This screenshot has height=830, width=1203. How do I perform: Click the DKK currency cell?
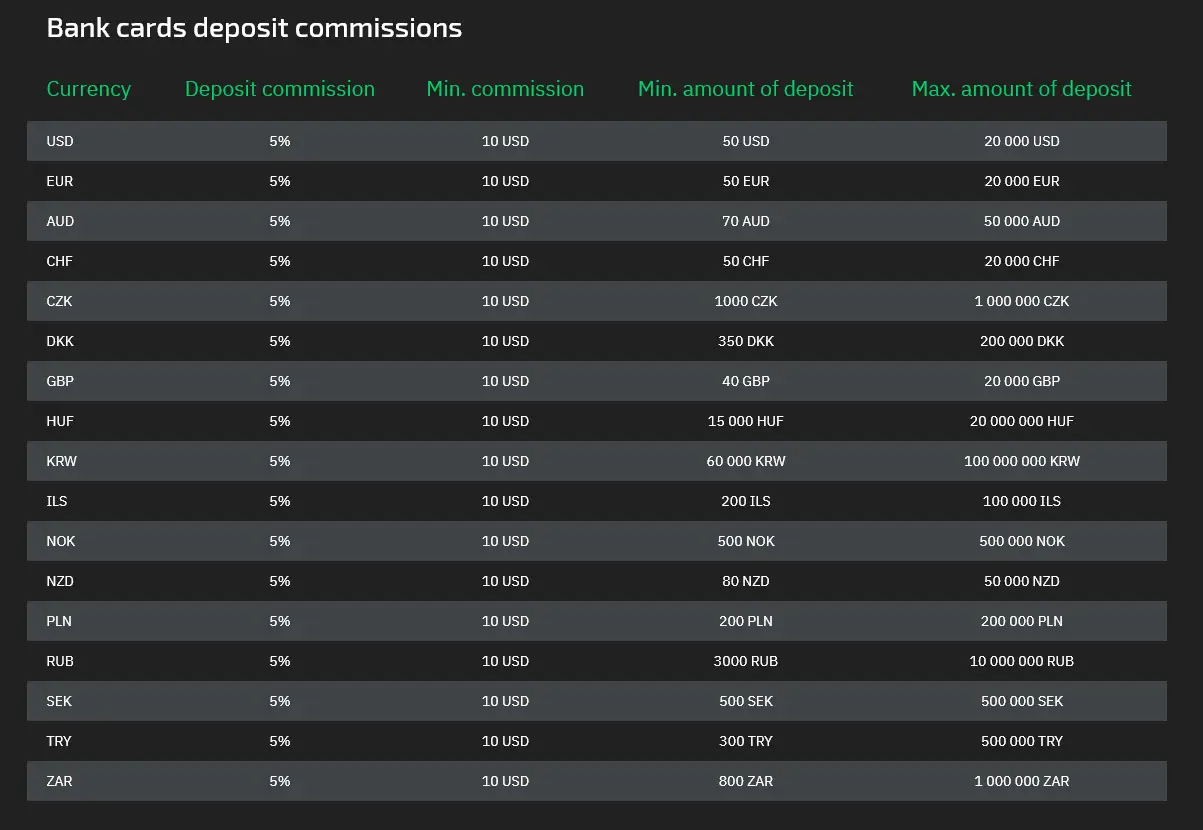[60, 341]
